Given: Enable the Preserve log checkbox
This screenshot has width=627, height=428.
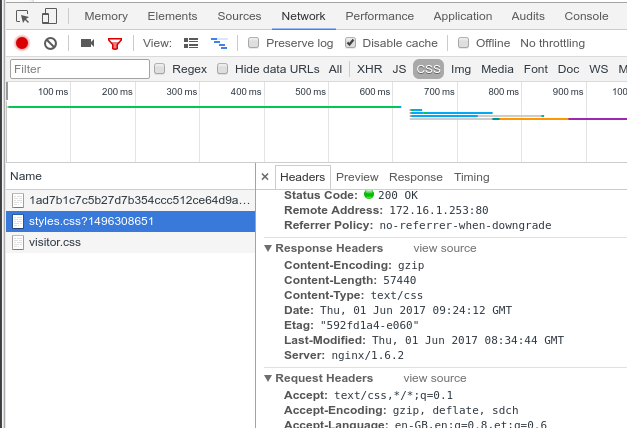Looking at the screenshot, I should pyautogui.click(x=254, y=42).
